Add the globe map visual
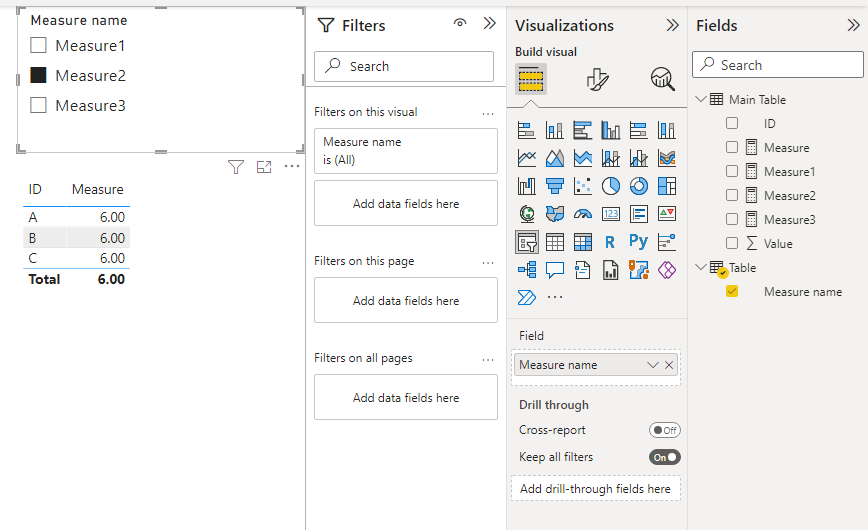This screenshot has height=530, width=868. click(x=526, y=214)
